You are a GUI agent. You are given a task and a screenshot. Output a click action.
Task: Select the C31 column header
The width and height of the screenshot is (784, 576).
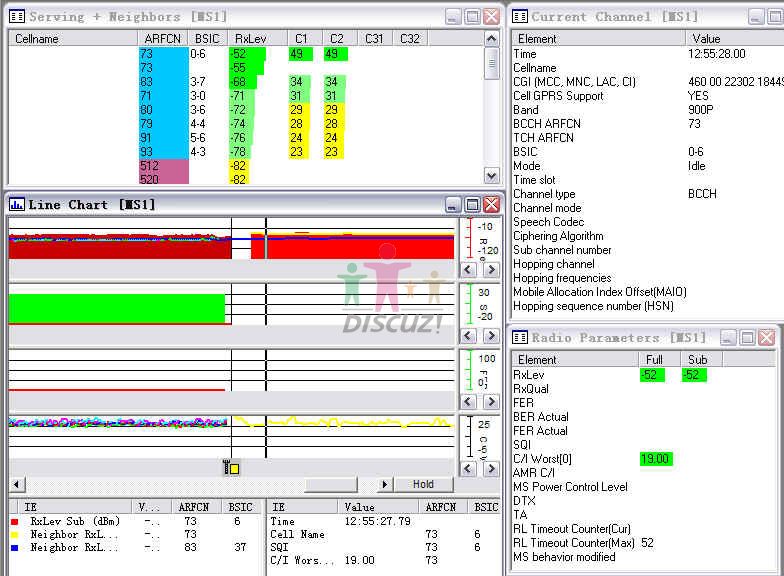coord(374,38)
